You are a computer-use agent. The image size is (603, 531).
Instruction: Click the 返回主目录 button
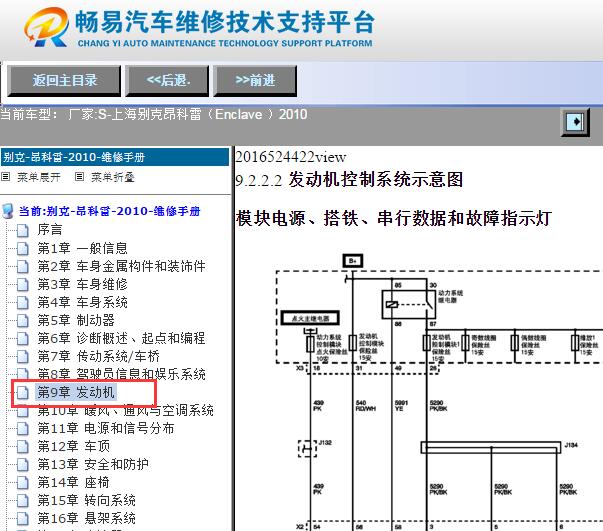[x=64, y=81]
